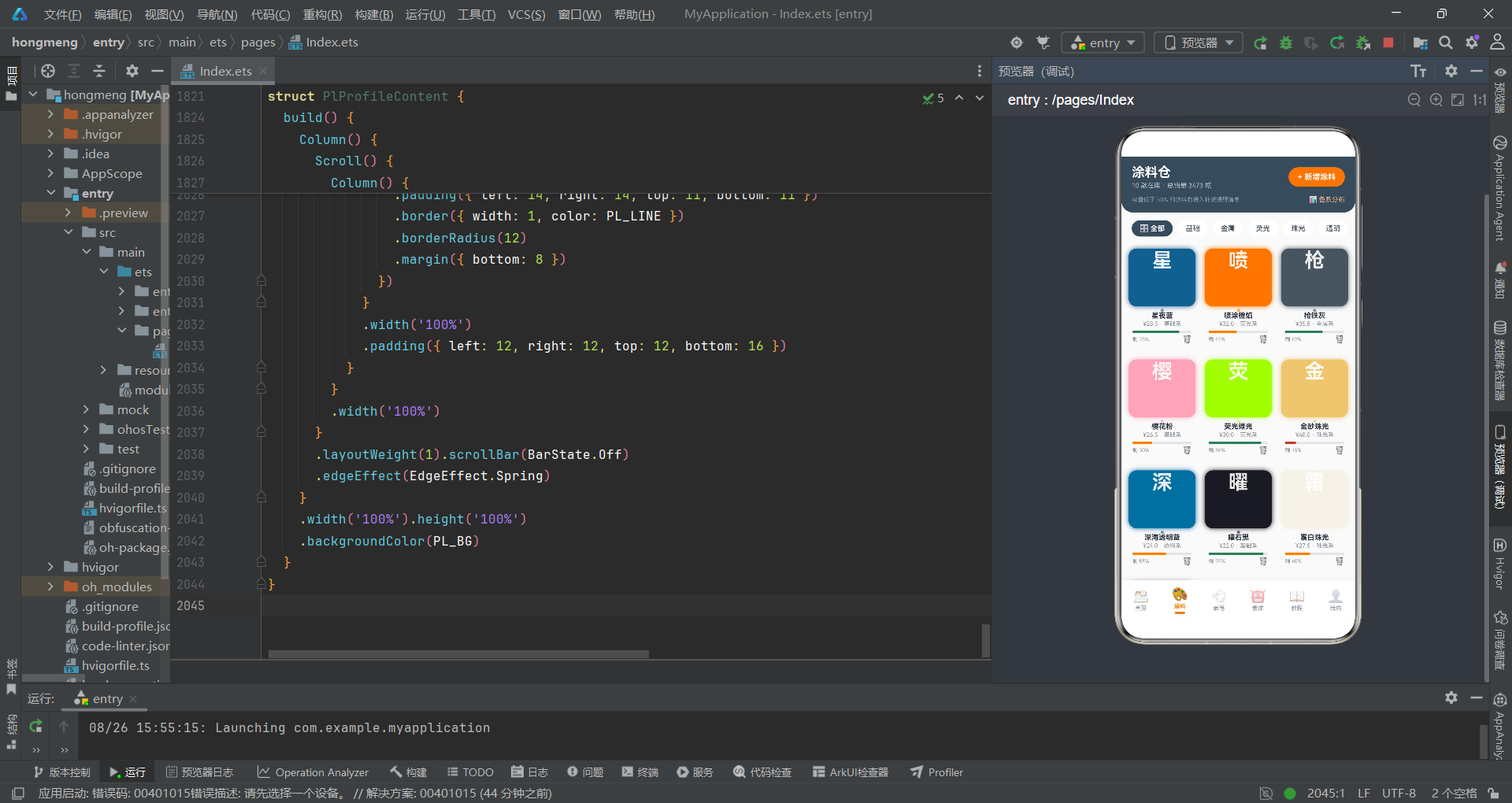The image size is (1512, 803).
Task: Expand the oh_modules folder
Action: pos(50,587)
